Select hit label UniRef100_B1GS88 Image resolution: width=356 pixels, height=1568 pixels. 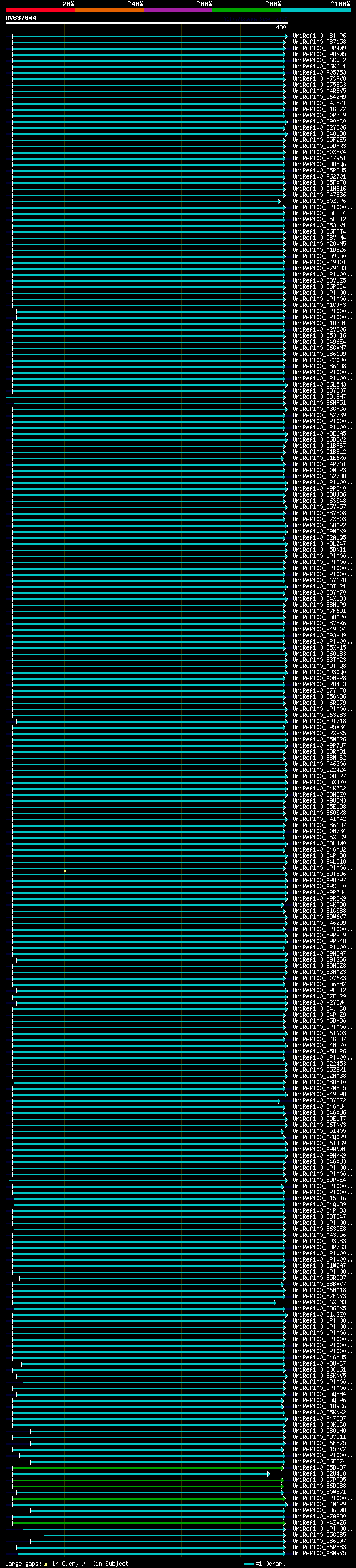point(319,911)
